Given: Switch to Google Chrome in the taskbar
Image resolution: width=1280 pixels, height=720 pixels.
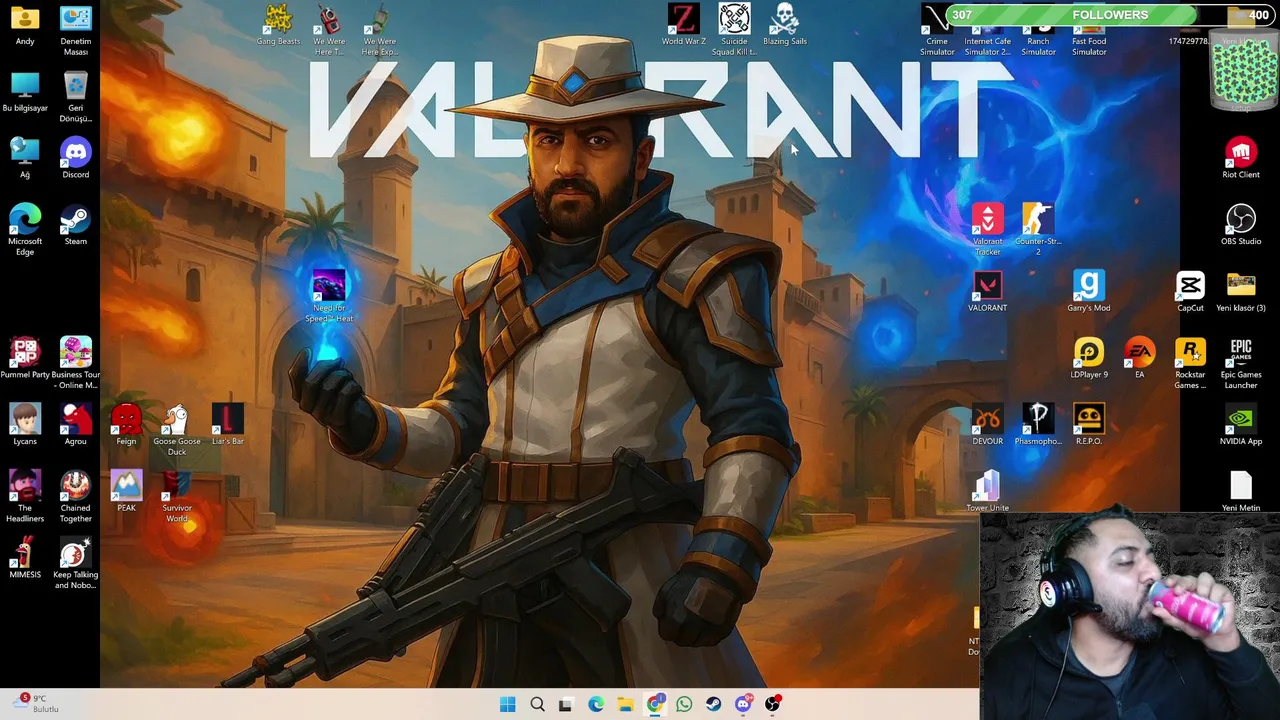Looking at the screenshot, I should click(654, 704).
